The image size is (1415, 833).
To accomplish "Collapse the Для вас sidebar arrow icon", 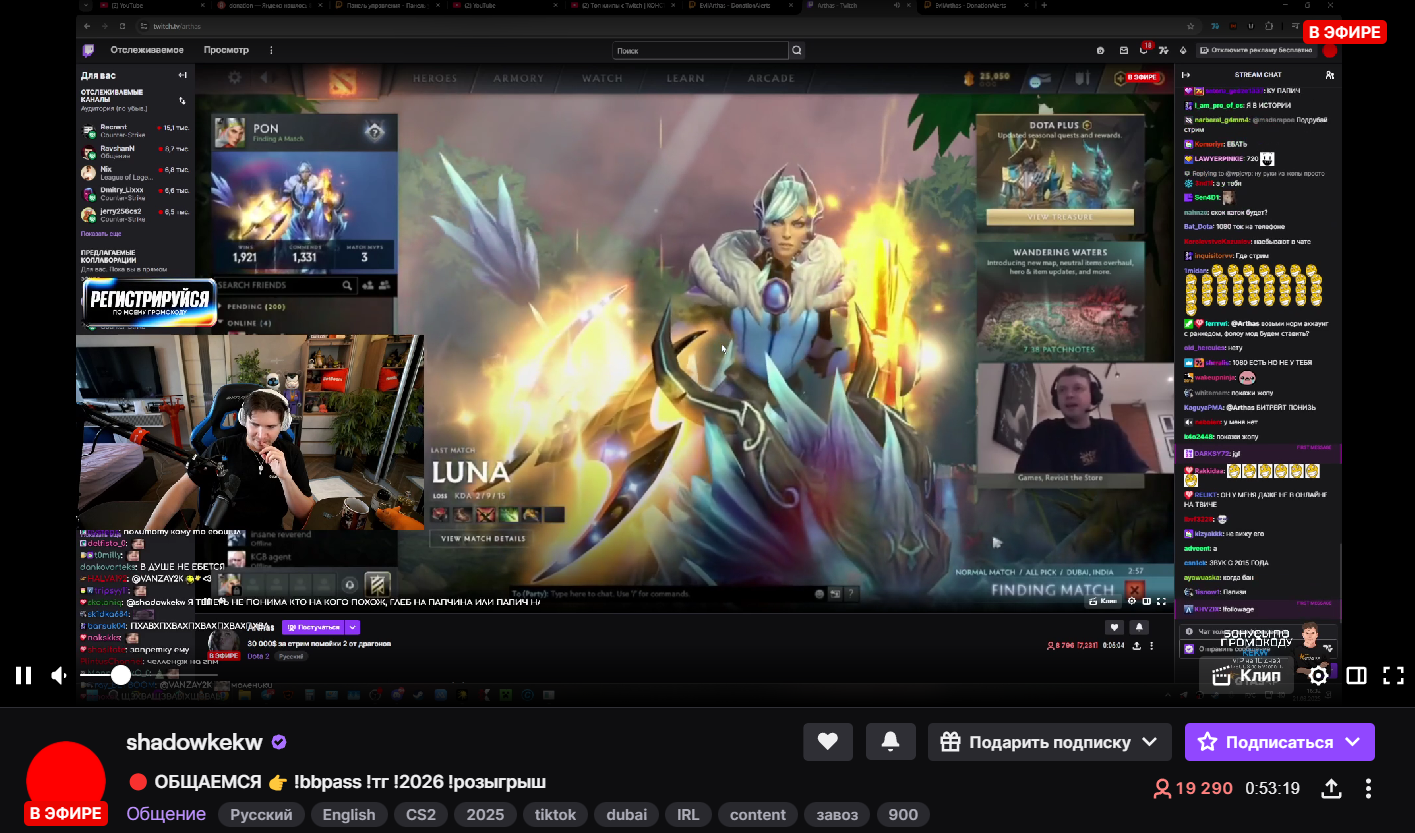I will pos(182,75).
